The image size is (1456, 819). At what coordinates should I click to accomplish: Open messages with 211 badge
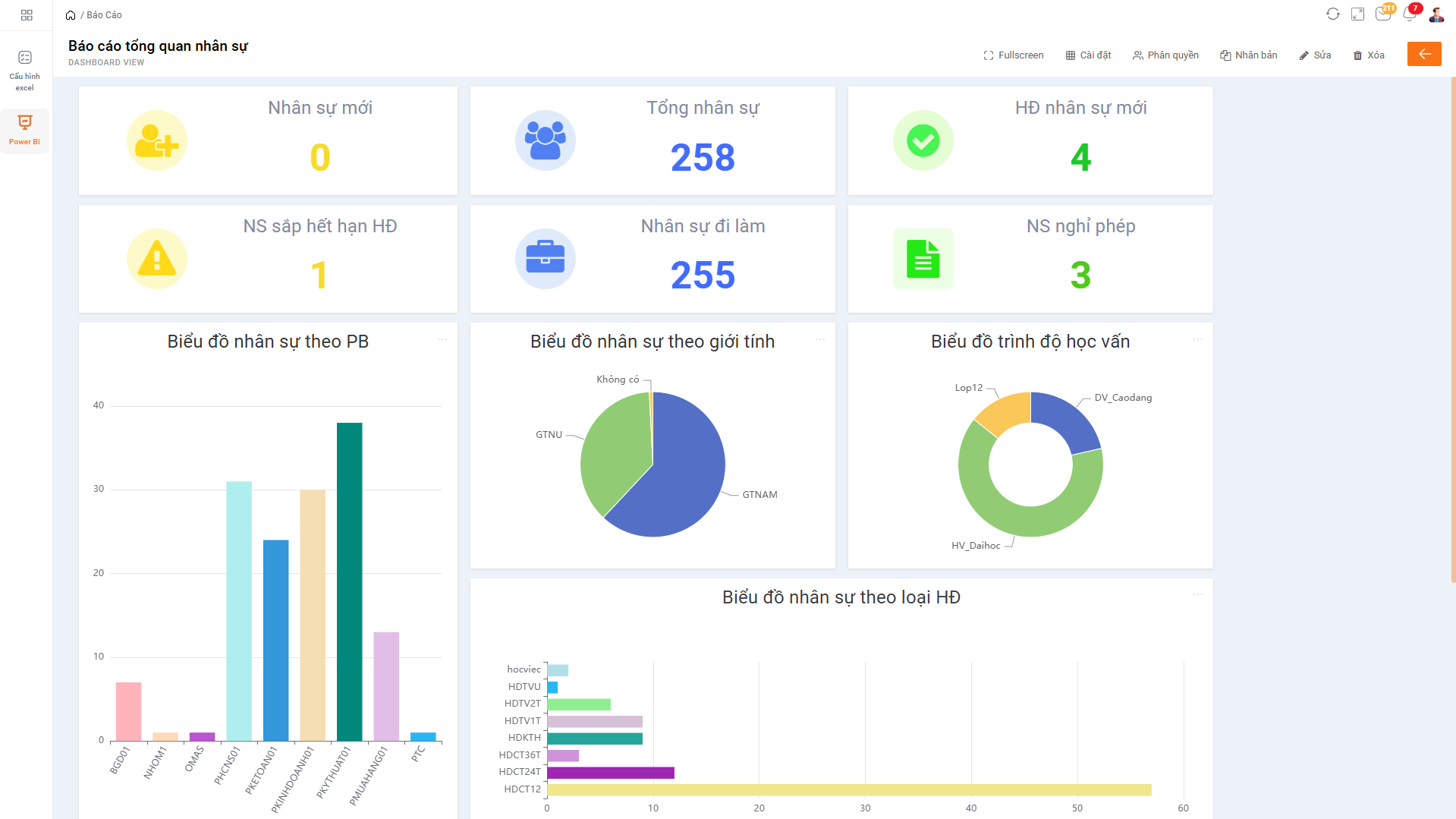pyautogui.click(x=1382, y=14)
